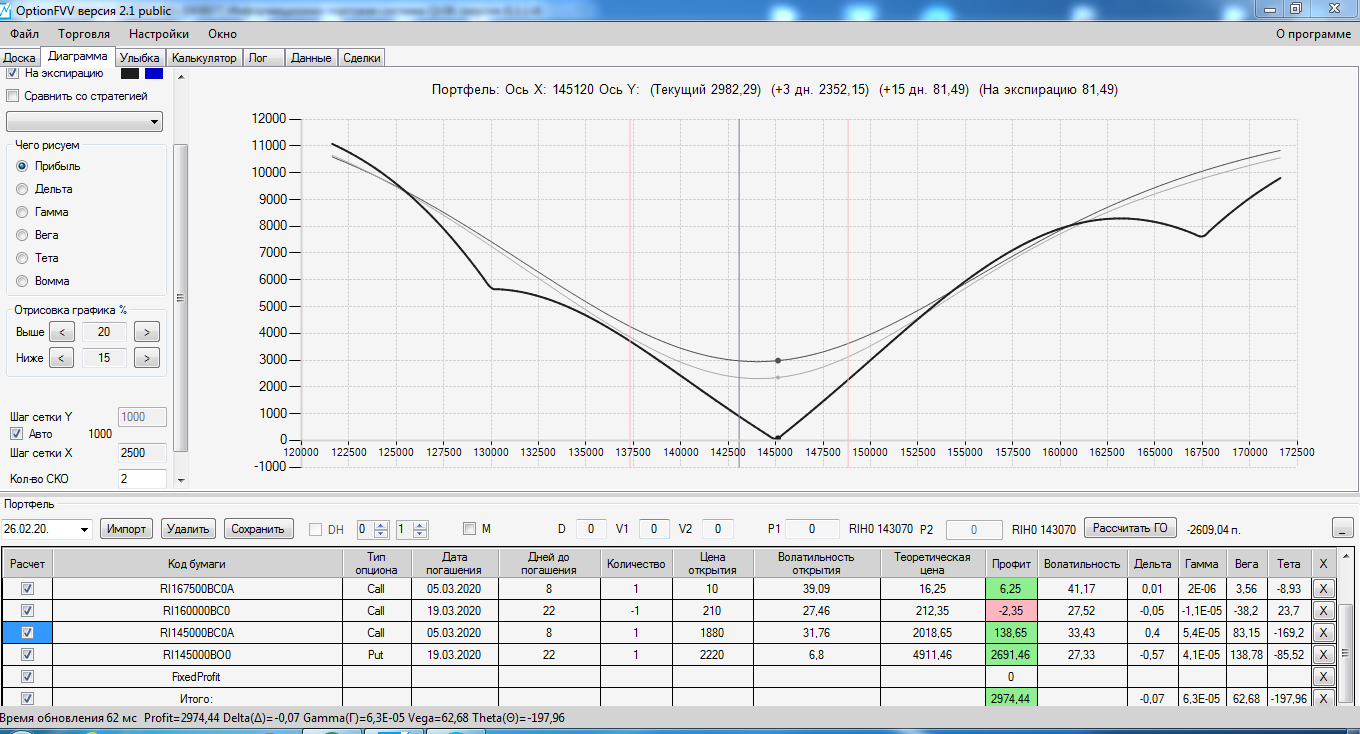Screen dimensions: 1360x734
Task: Click the D input field
Action: [591, 528]
